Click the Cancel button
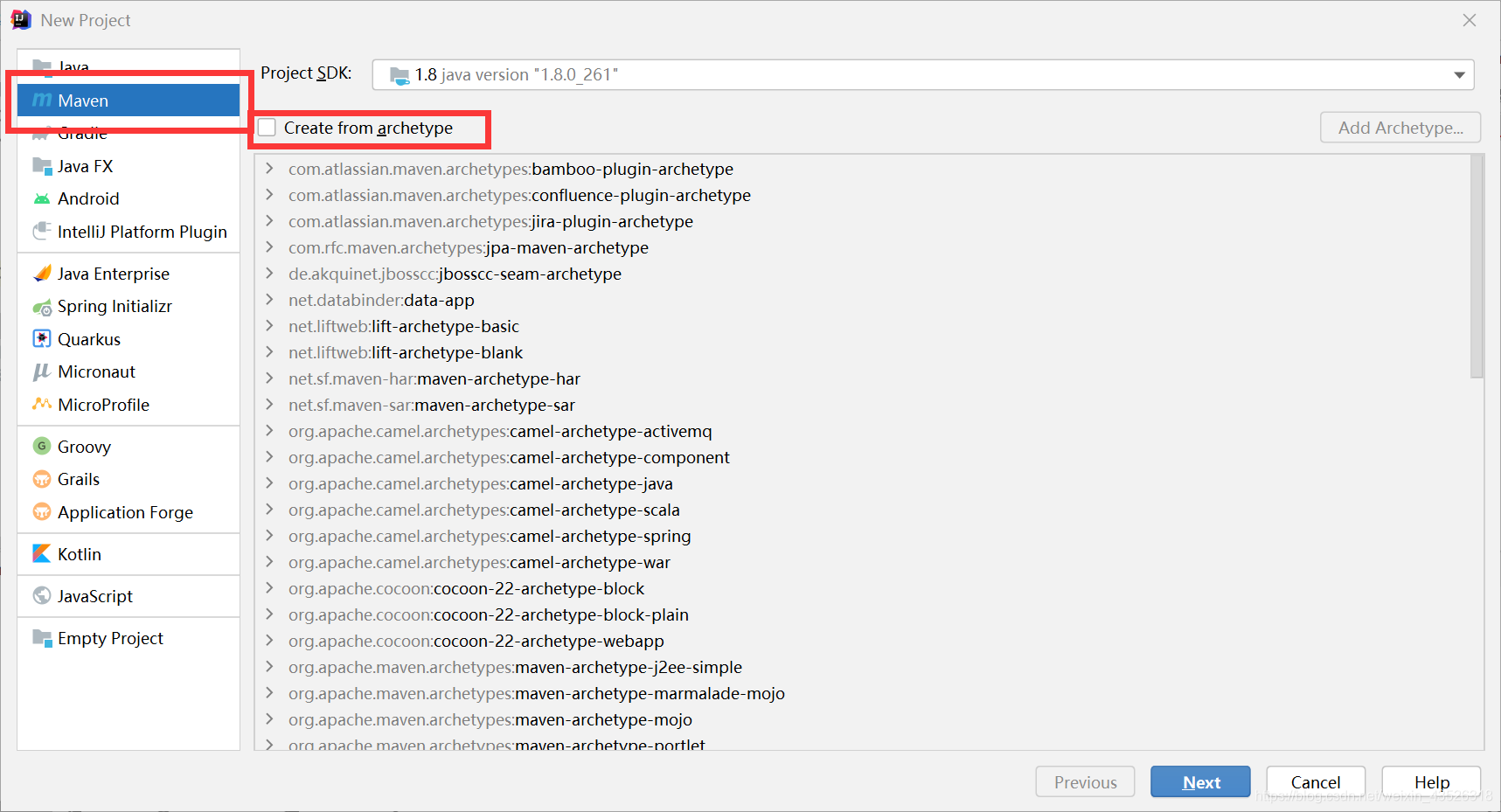The image size is (1501, 812). point(1316,782)
